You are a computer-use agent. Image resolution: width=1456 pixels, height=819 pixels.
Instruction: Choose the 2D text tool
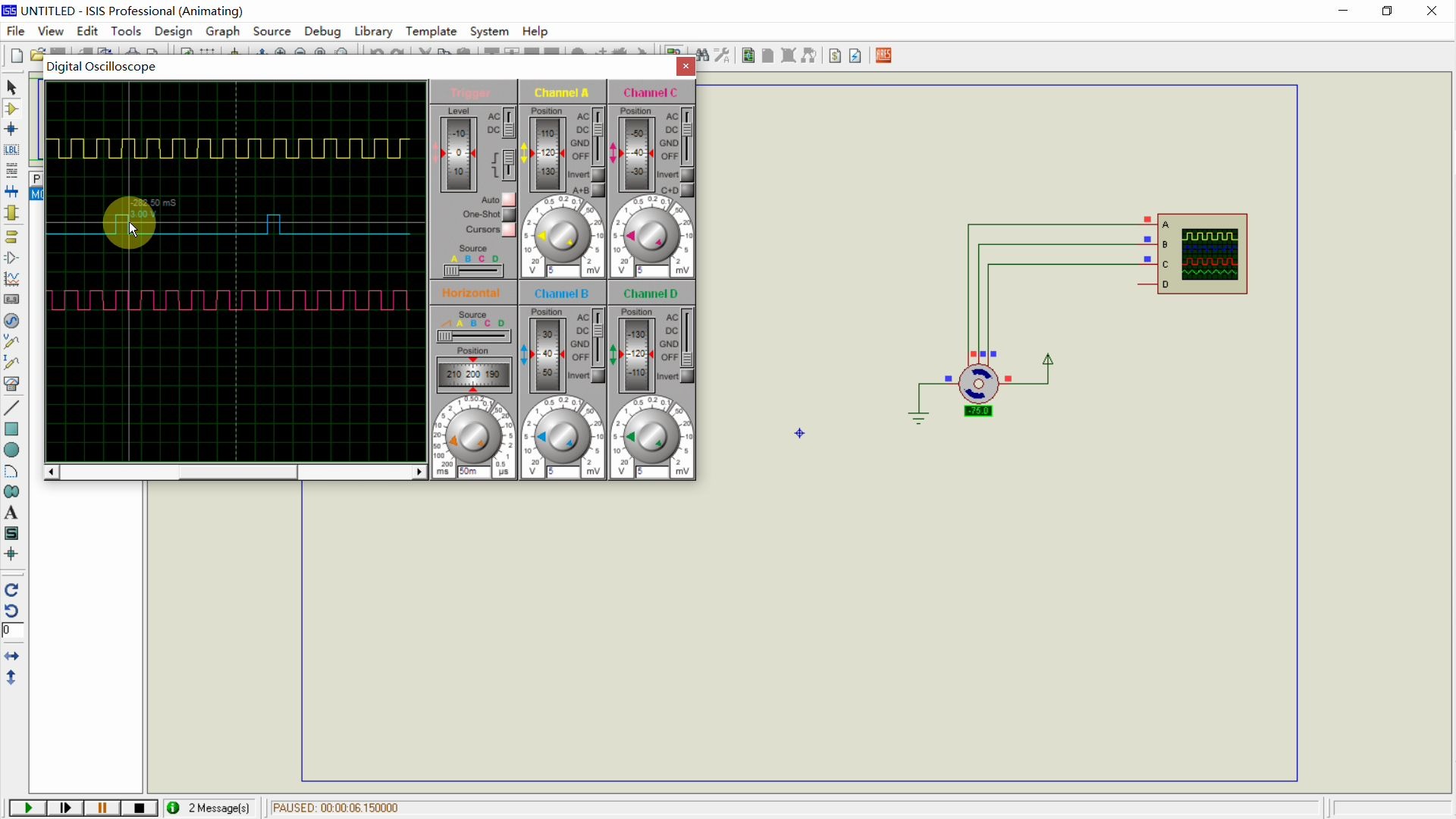coord(11,513)
